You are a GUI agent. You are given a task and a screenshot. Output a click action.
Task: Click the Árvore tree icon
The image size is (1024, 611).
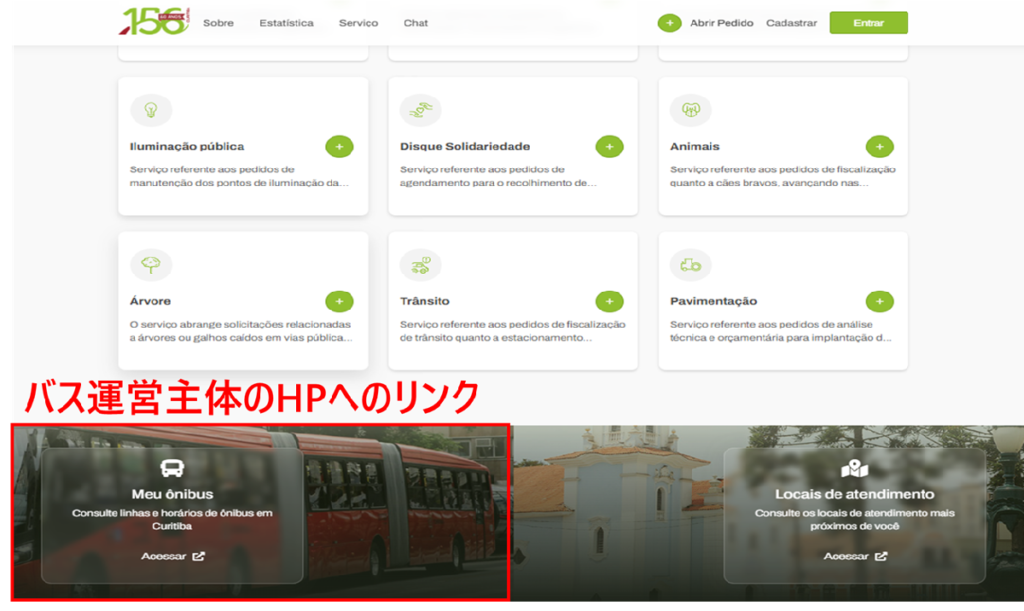(151, 265)
